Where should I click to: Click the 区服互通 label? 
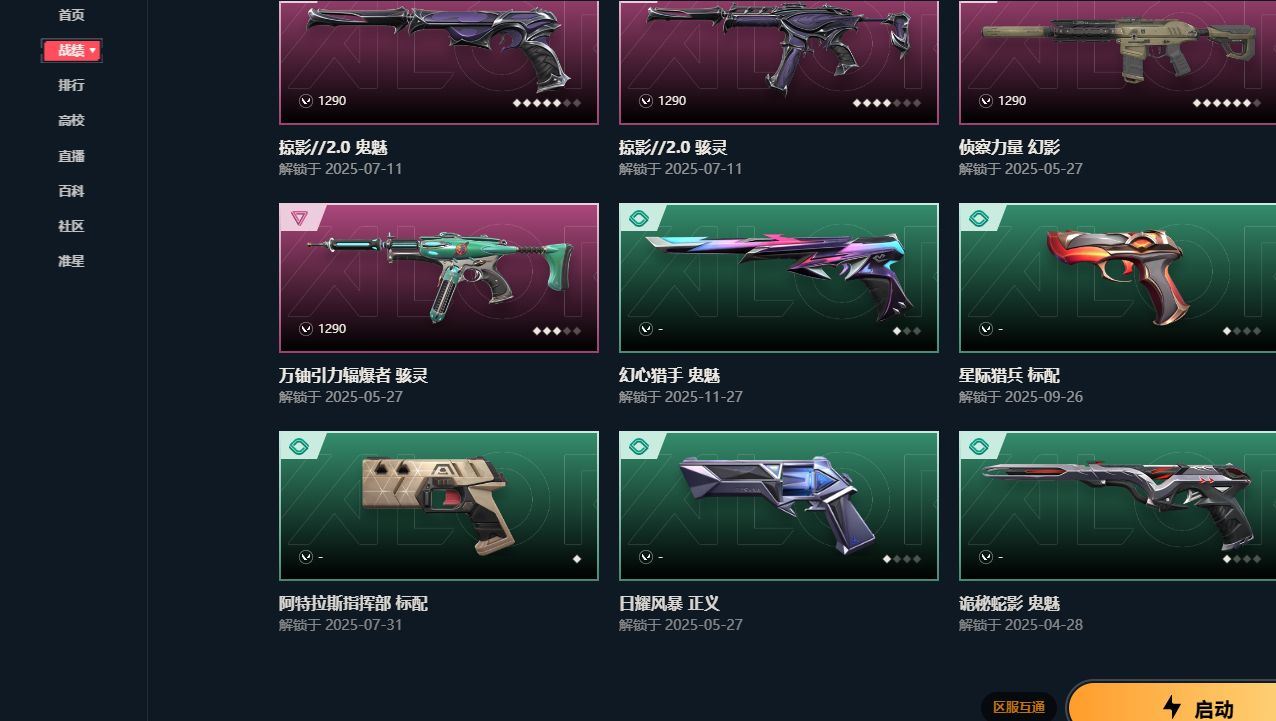coord(1019,707)
